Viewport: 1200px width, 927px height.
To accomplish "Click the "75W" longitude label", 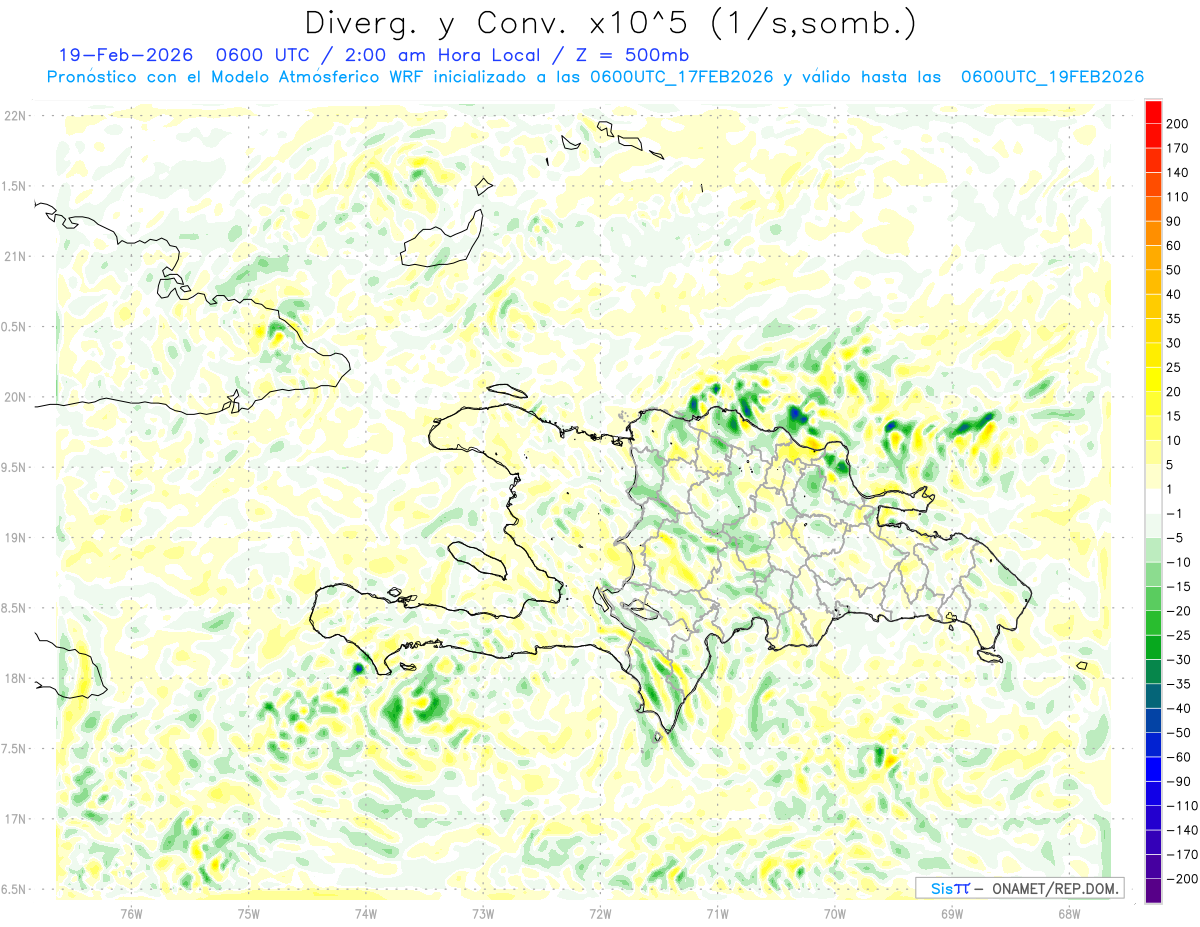I will tap(249, 913).
